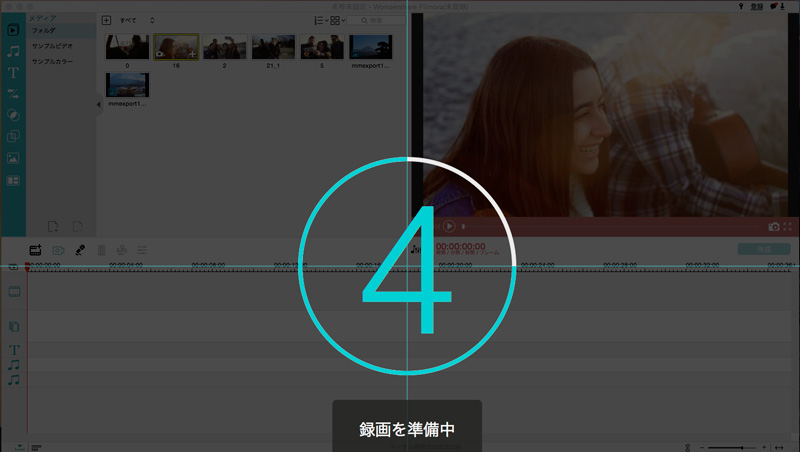Image resolution: width=800 pixels, height=452 pixels.
Task: Take a snapshot with camera icon
Action: pyautogui.click(x=774, y=227)
